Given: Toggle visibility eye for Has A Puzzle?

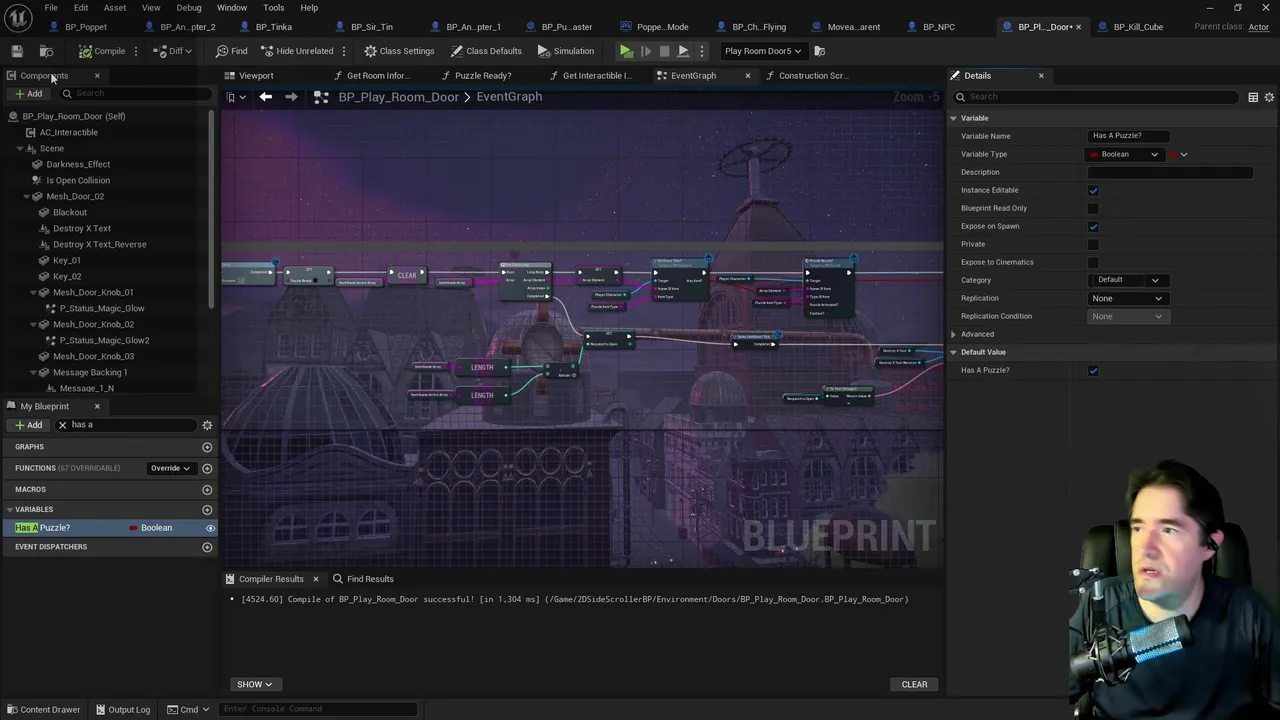Looking at the screenshot, I should tap(210, 528).
